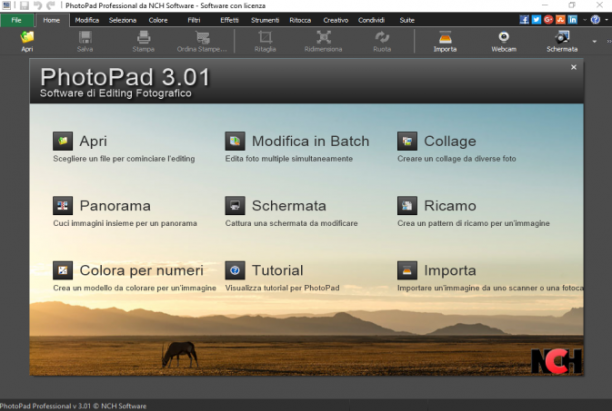Click the Stampa printer icon
The image size is (612, 411).
click(143, 37)
